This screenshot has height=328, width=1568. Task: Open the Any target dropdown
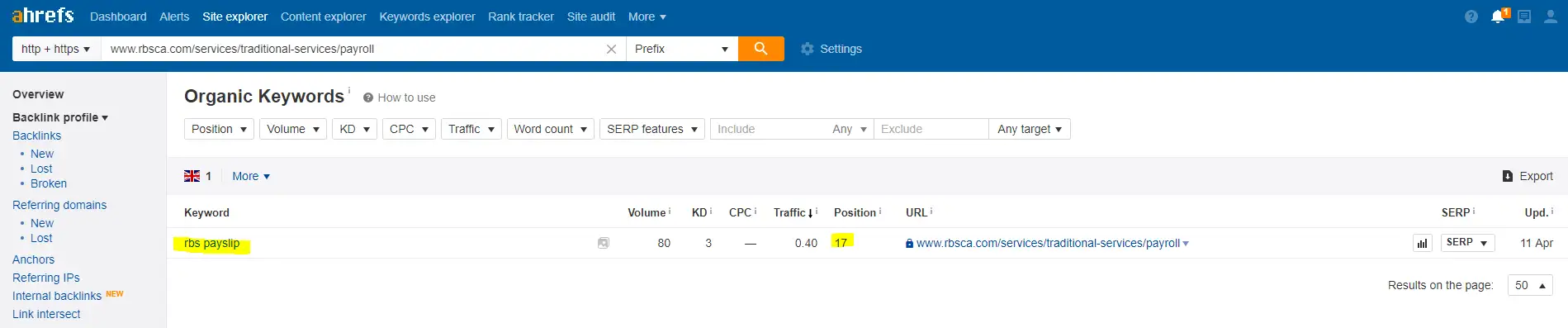(1030, 129)
